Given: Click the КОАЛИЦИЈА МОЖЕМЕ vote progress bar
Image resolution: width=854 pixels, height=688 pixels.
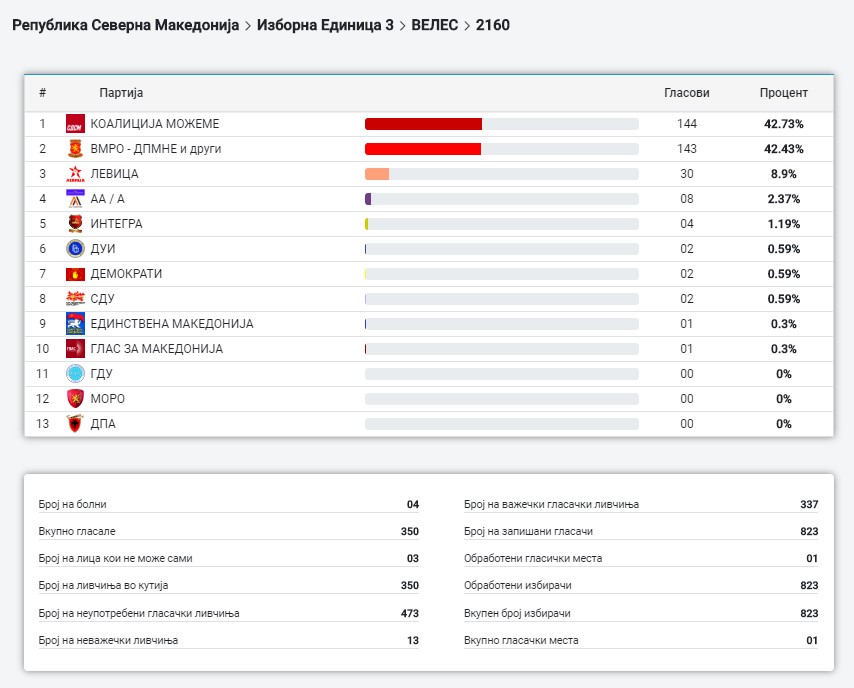Looking at the screenshot, I should click(501, 124).
